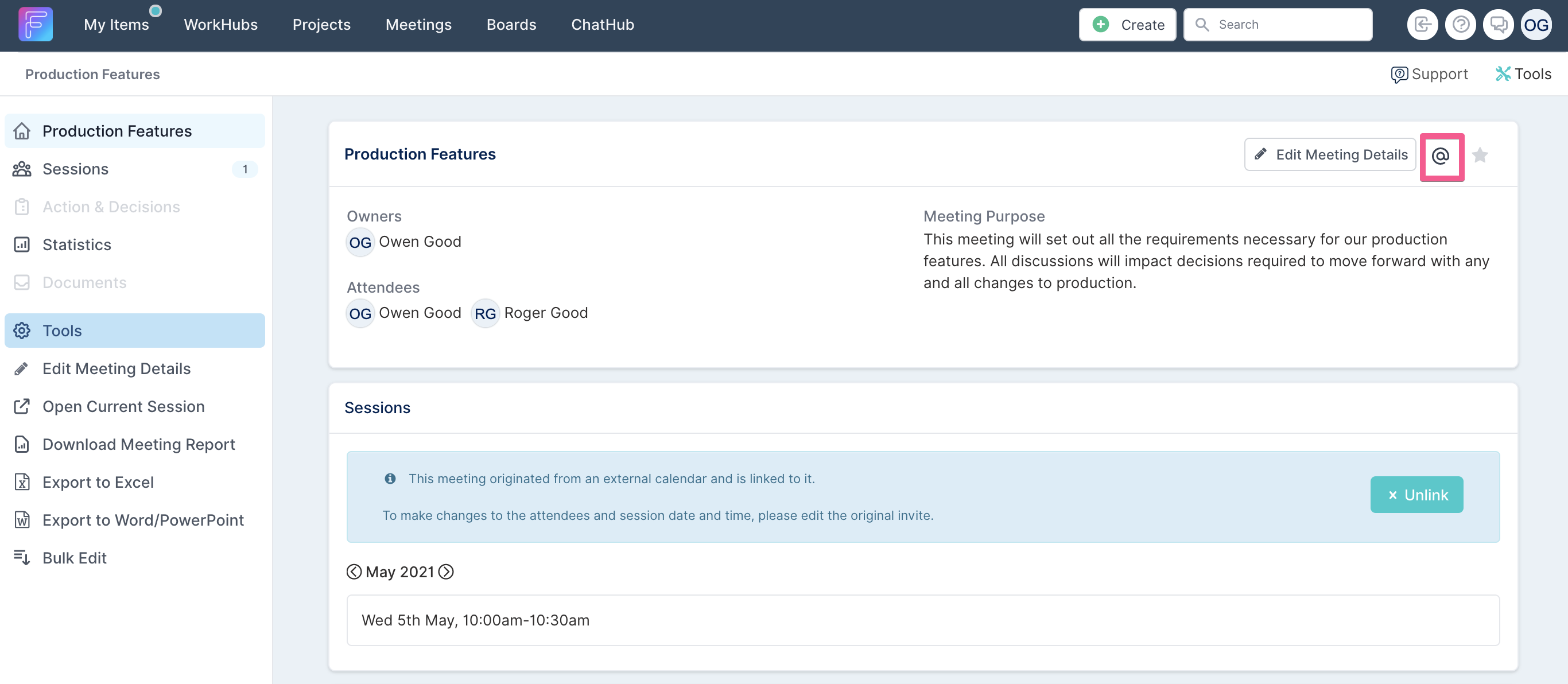Choose Export to Word/PowerPoint
Image resolution: width=1568 pixels, height=684 pixels.
click(134, 520)
